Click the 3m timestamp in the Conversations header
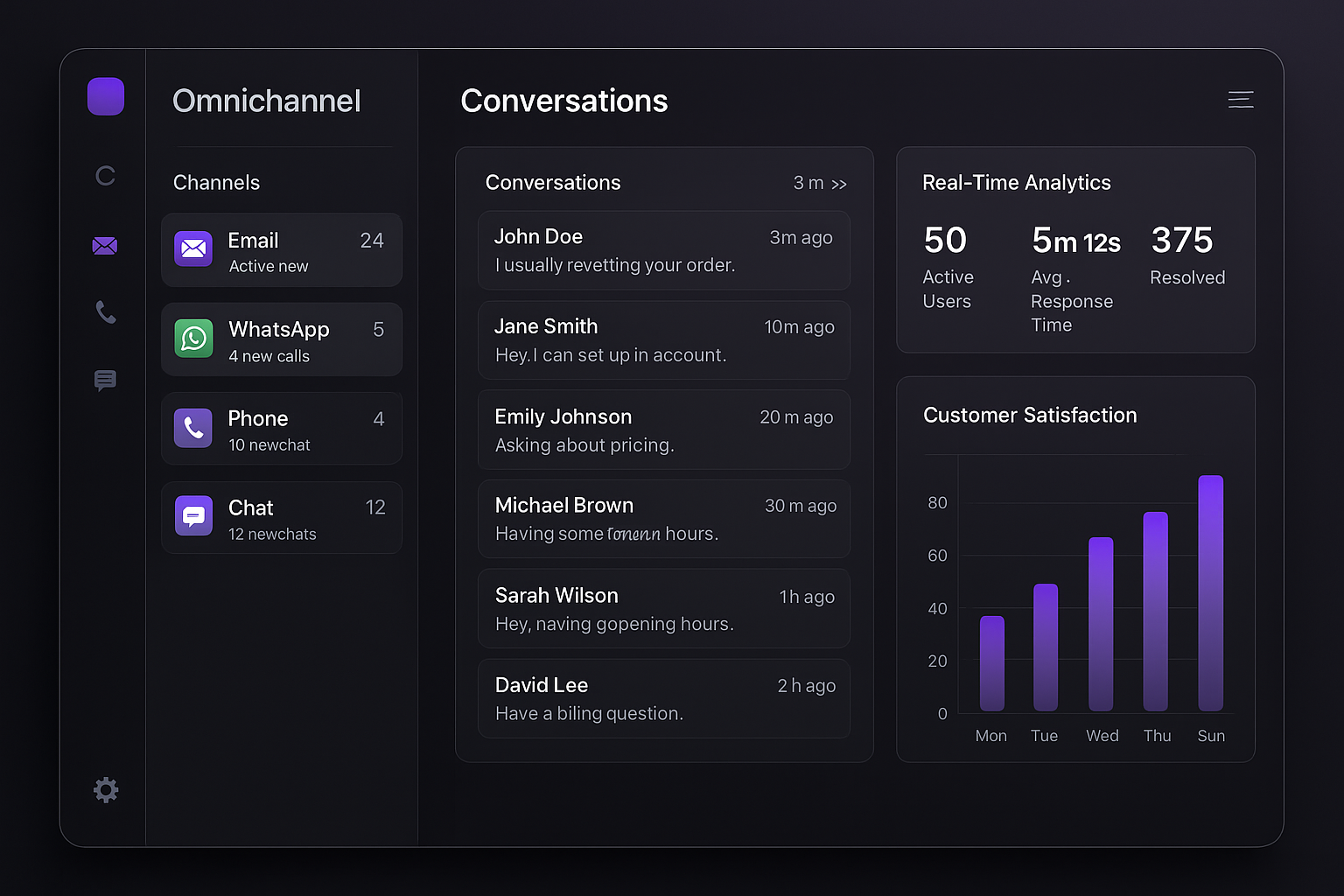The width and height of the screenshot is (1344, 896). click(x=807, y=183)
